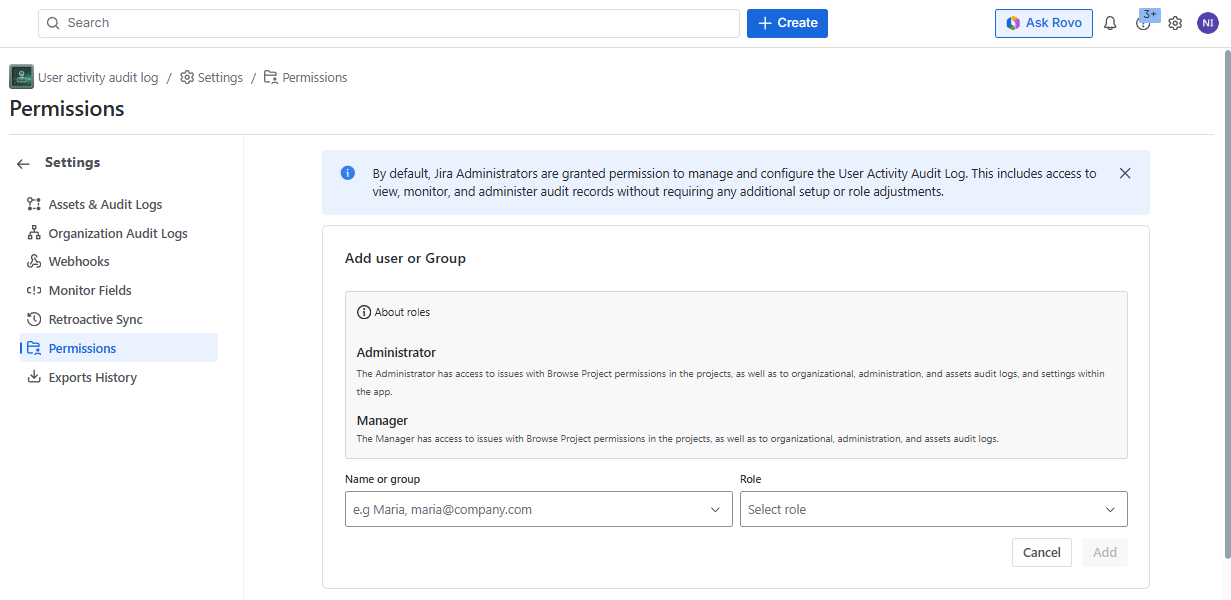Click the Permissions folder icon in sidebar
The image size is (1231, 600).
pos(34,348)
